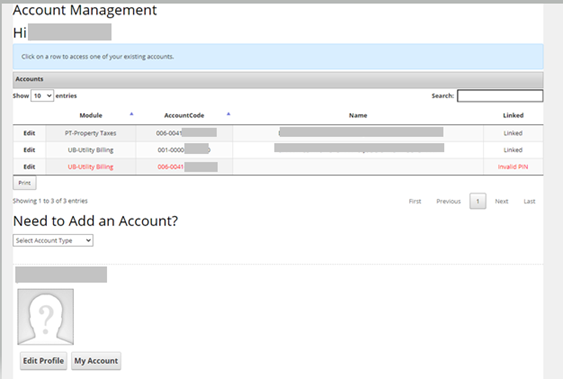
Task: Go to Previous page of accounts
Action: click(448, 201)
